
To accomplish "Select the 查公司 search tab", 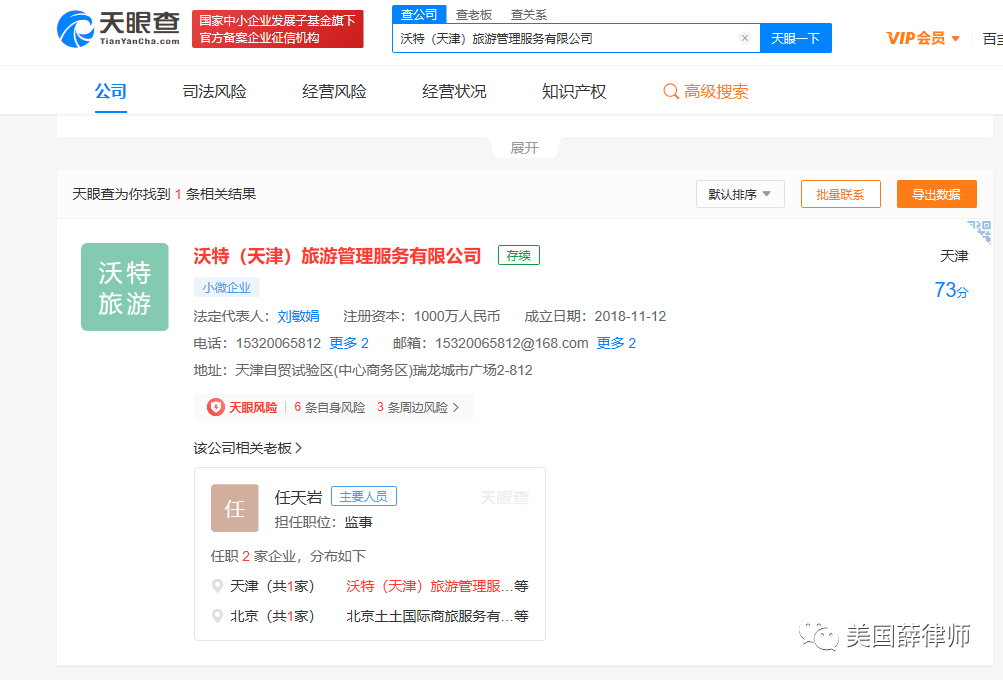I will click(x=418, y=14).
